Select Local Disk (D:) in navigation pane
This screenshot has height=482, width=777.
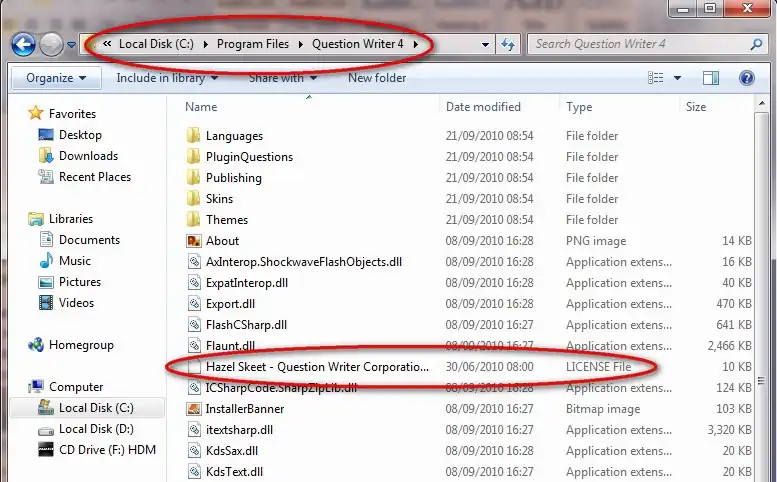point(96,429)
